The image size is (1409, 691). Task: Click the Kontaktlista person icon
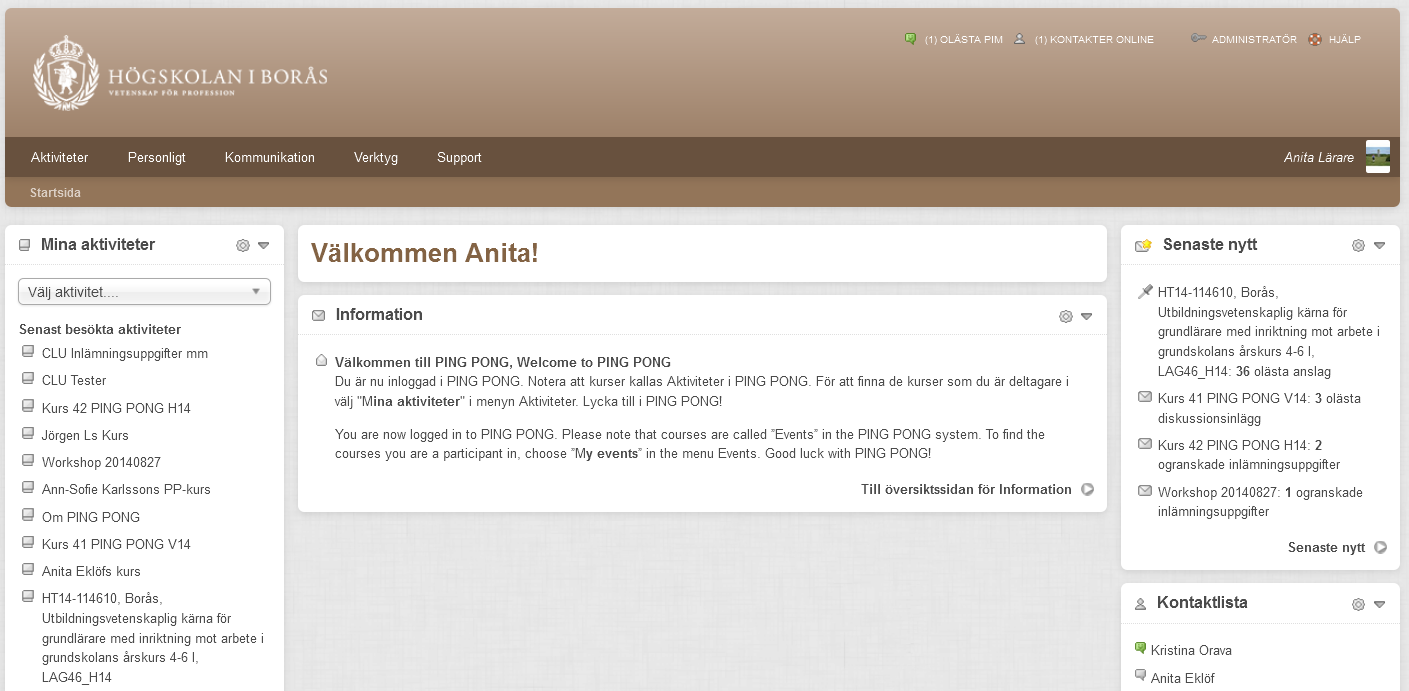[x=1141, y=604]
